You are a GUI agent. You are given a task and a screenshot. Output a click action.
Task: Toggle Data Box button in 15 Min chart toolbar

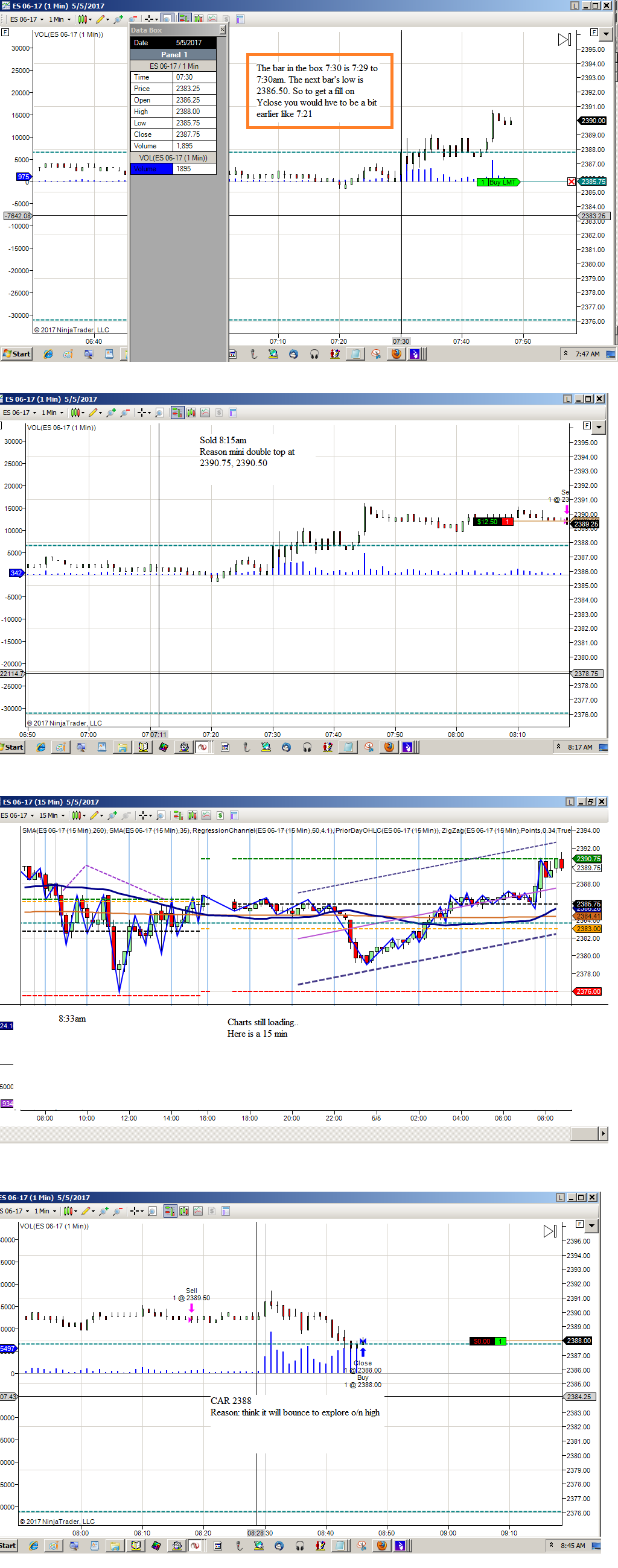(x=161, y=815)
